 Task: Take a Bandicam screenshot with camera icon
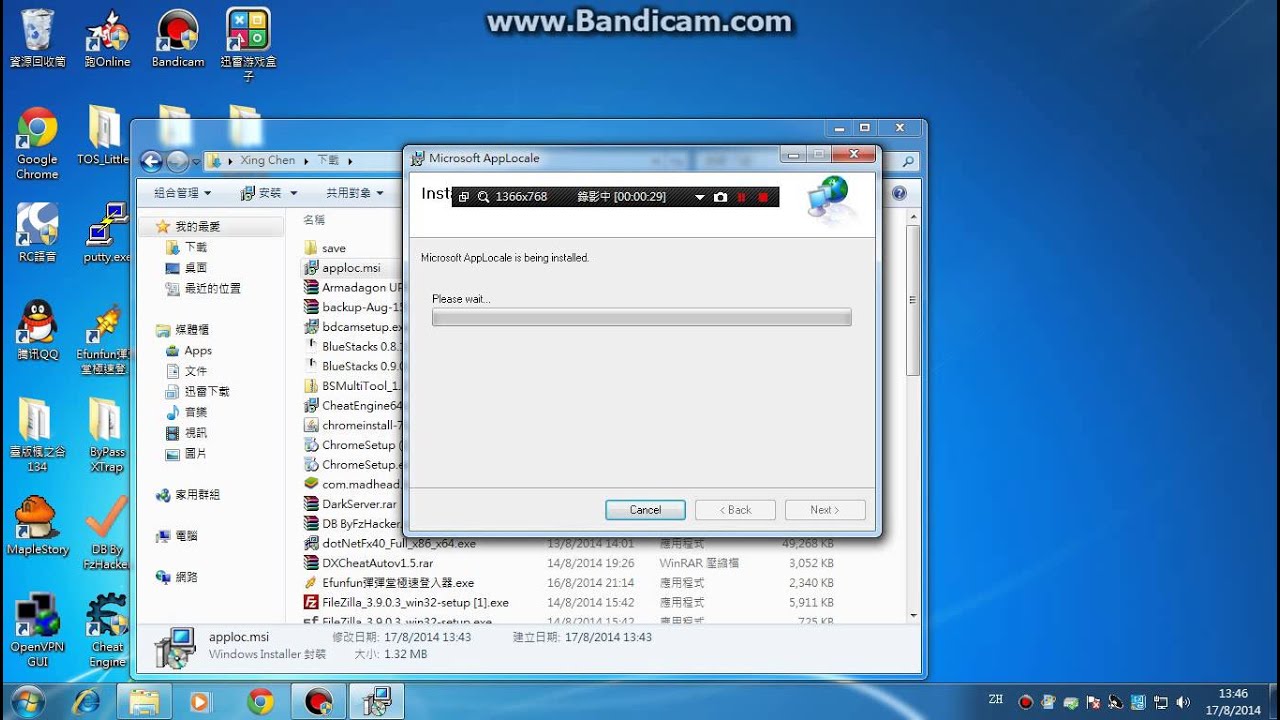pos(720,197)
